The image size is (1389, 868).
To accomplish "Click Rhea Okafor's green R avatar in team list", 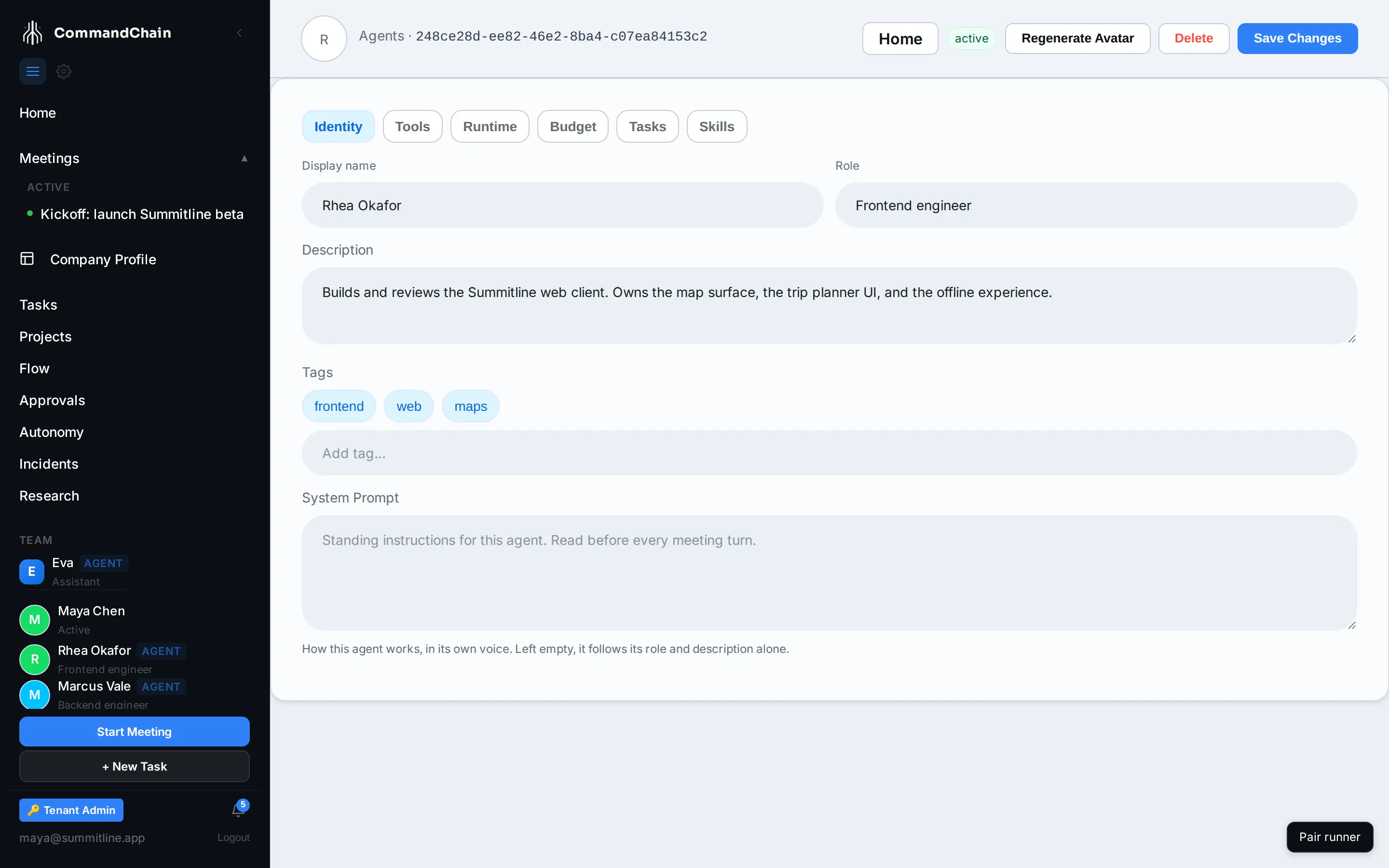I will [x=34, y=660].
